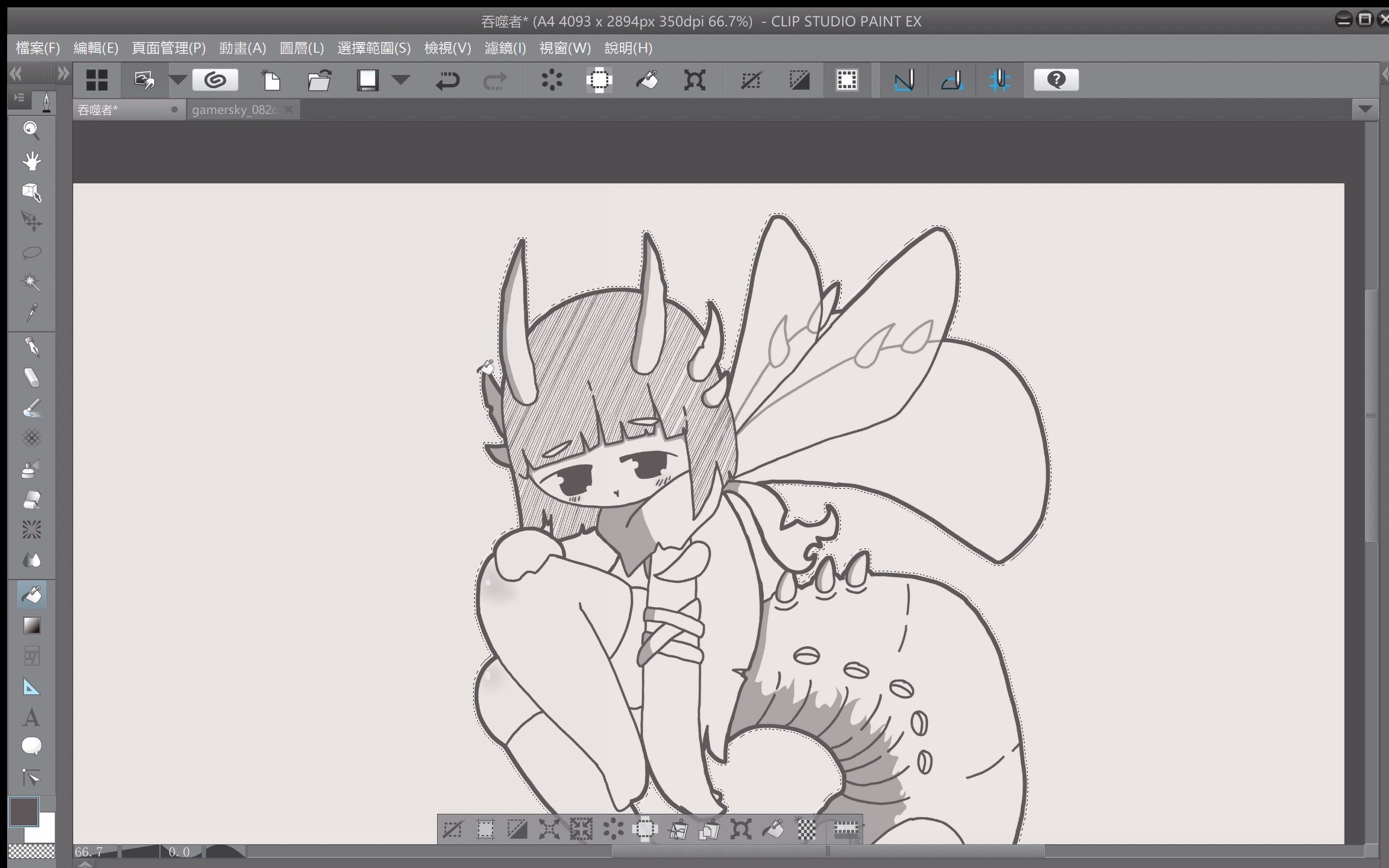Select the Pencil tool
This screenshot has height=868, width=1389.
(x=31, y=377)
